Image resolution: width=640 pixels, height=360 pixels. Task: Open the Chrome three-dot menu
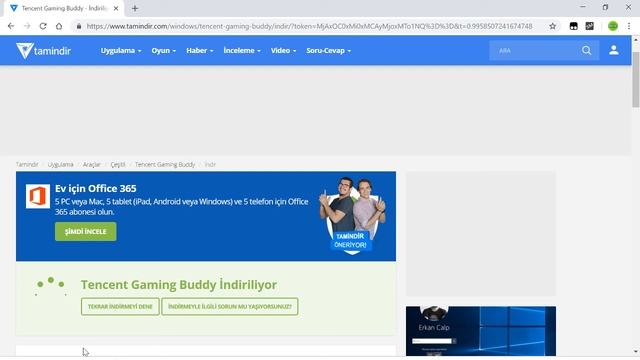point(629,26)
